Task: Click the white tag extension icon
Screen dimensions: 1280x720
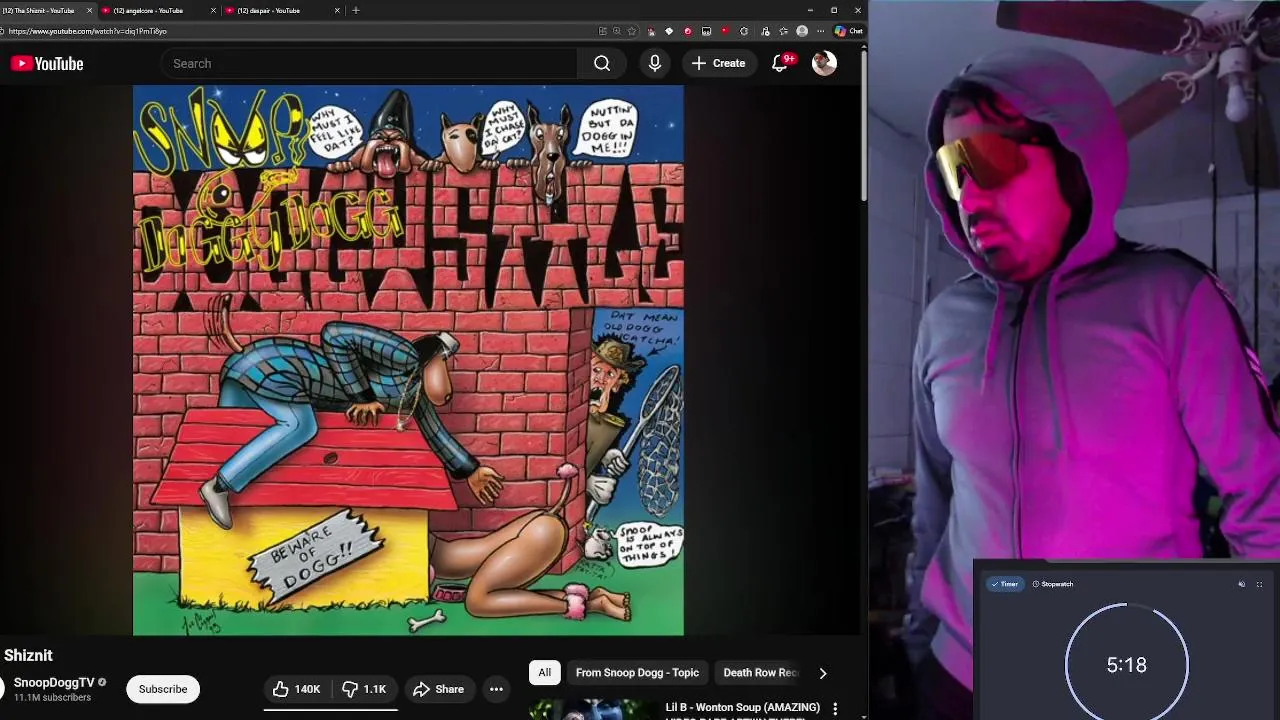Action: tap(669, 31)
